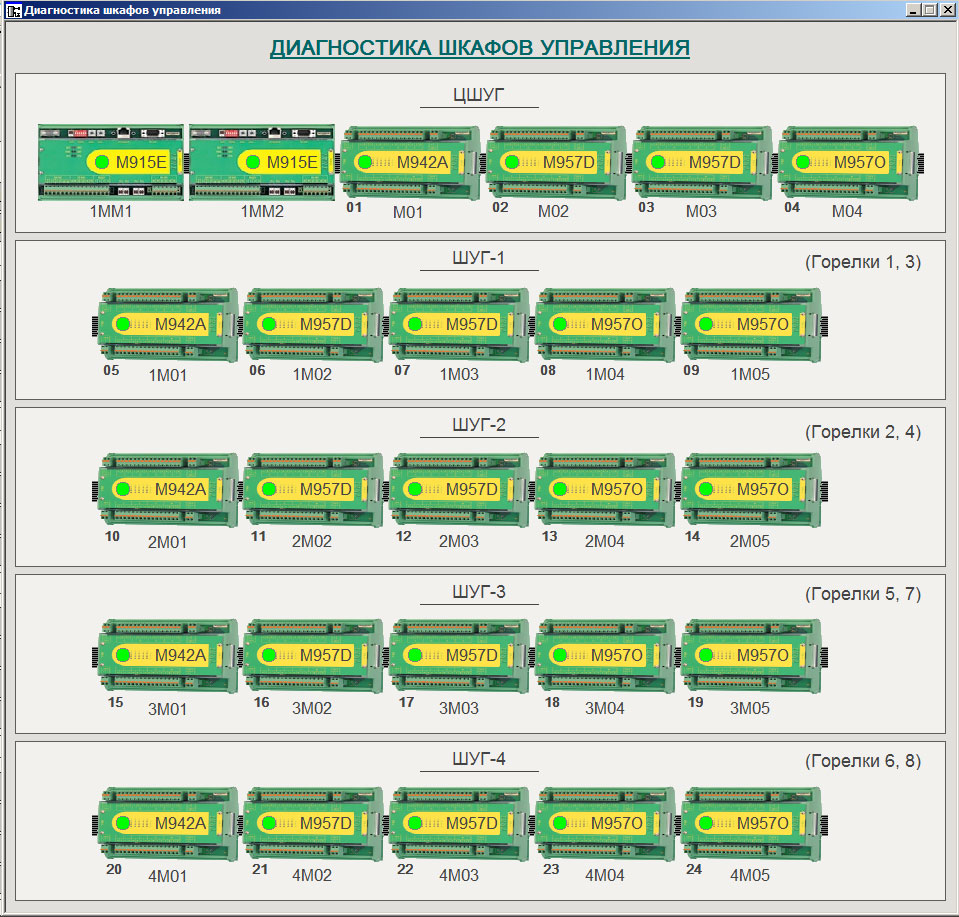
Task: Open module 1M03 M957D in ШУГ-1
Action: click(x=458, y=324)
